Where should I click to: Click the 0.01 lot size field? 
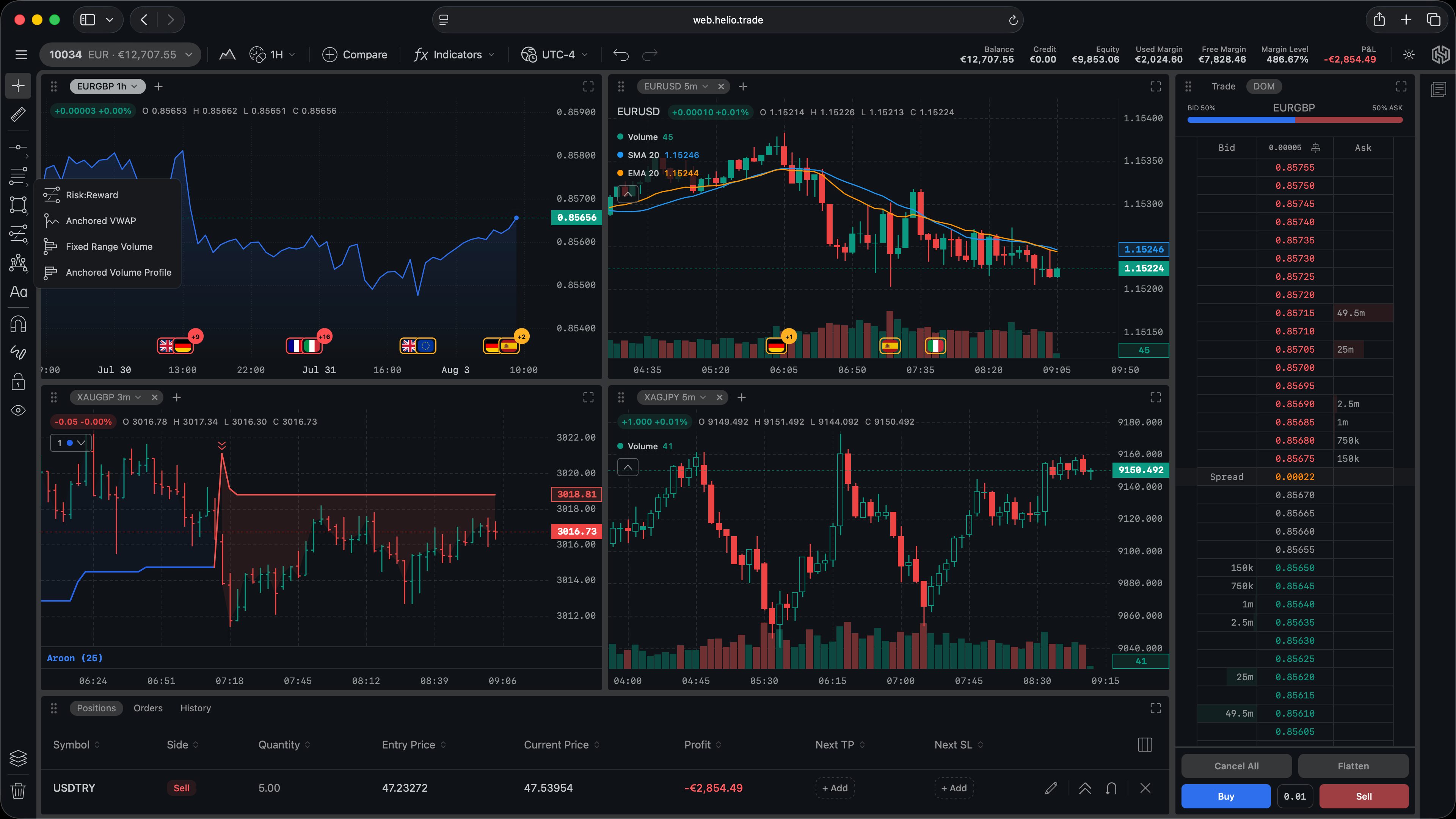point(1295,796)
